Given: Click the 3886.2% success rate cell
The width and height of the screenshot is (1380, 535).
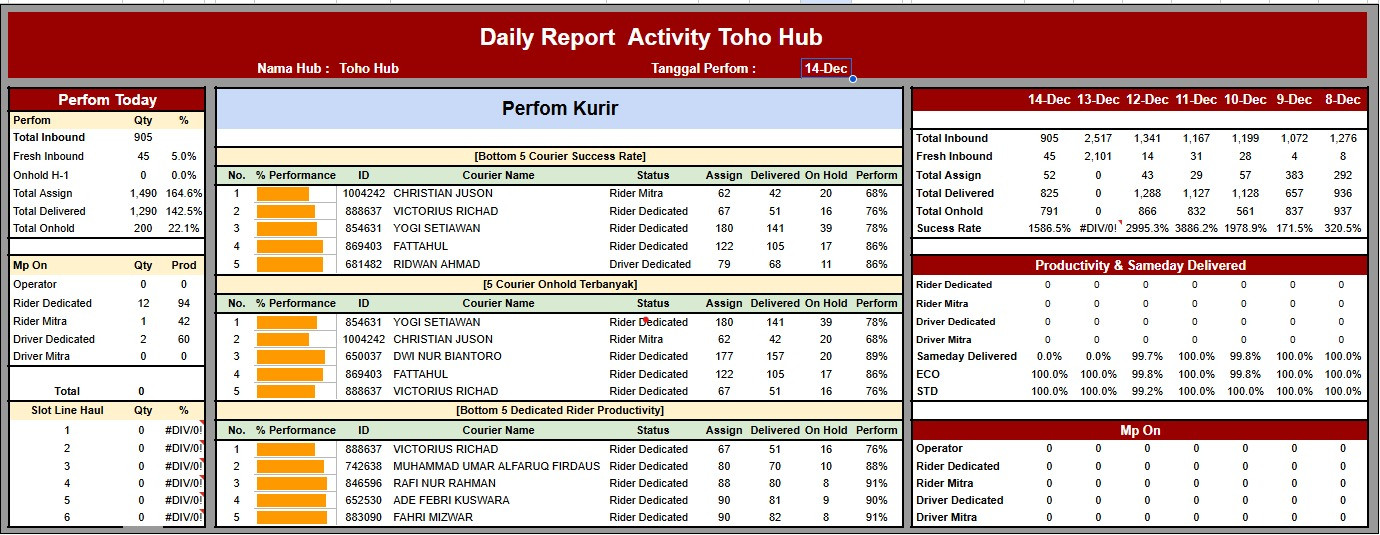Looking at the screenshot, I should pos(1196,228).
